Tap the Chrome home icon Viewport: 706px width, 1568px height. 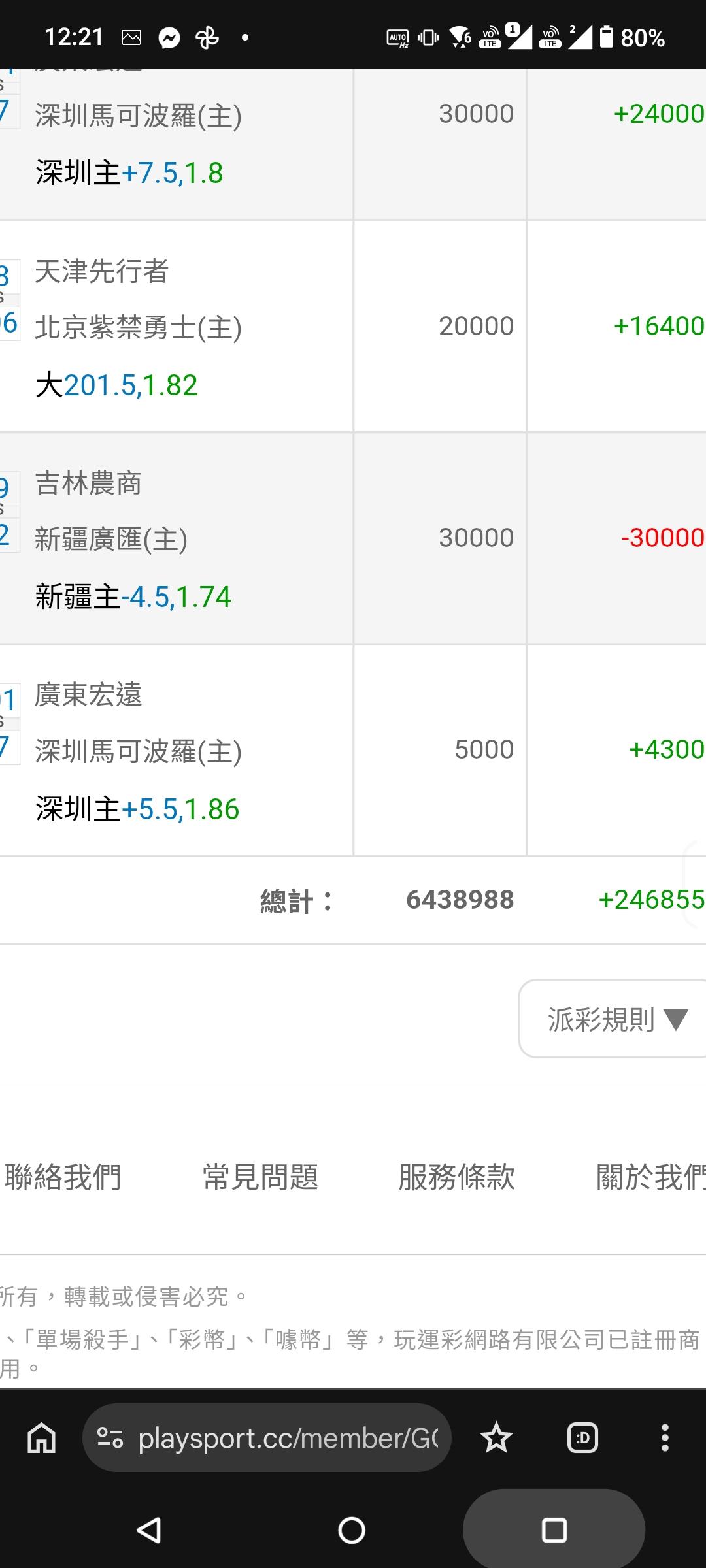point(41,1438)
